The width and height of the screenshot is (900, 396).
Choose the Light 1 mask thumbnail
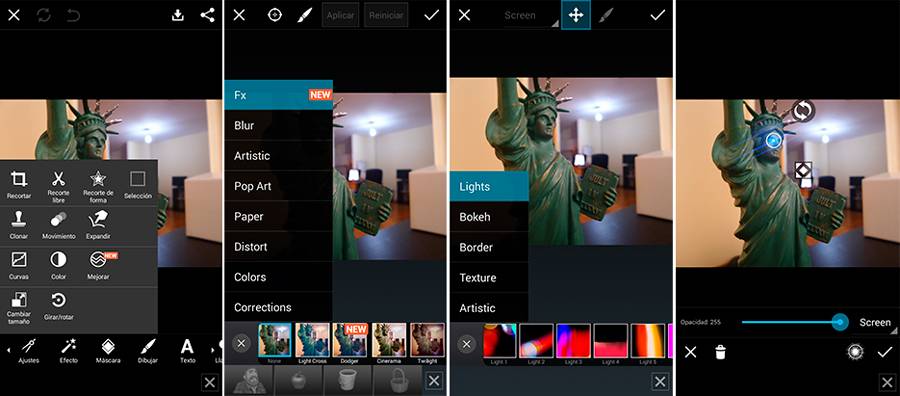(x=499, y=344)
